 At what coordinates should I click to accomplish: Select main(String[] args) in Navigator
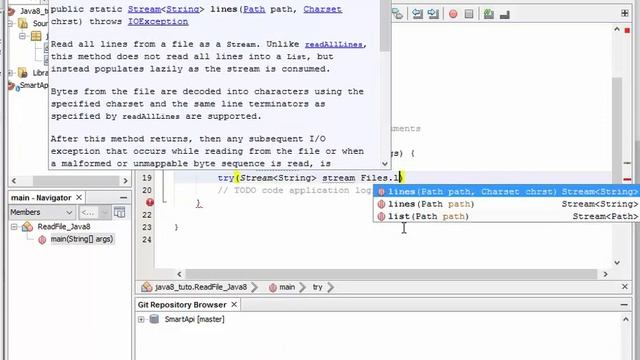81,239
